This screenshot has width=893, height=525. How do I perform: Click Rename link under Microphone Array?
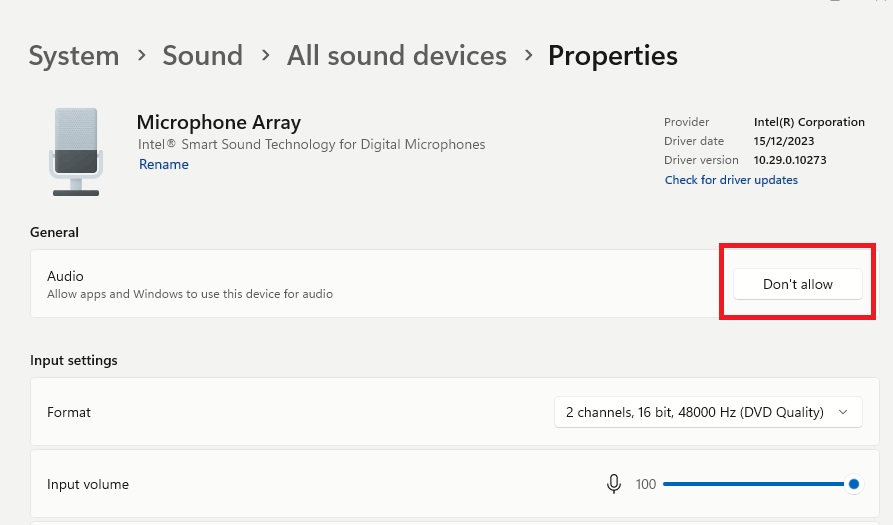click(x=164, y=165)
